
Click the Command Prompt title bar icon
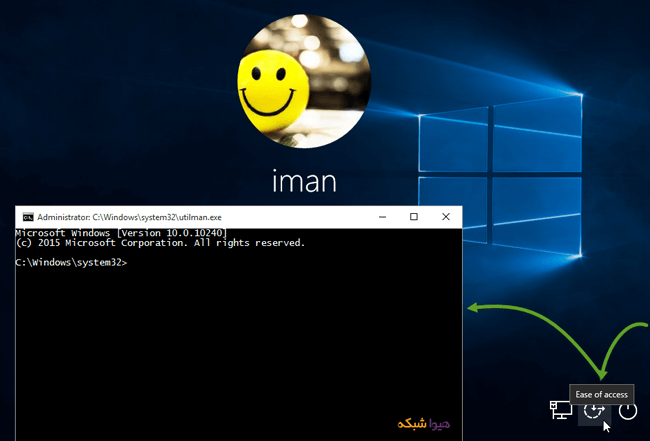coord(28,217)
